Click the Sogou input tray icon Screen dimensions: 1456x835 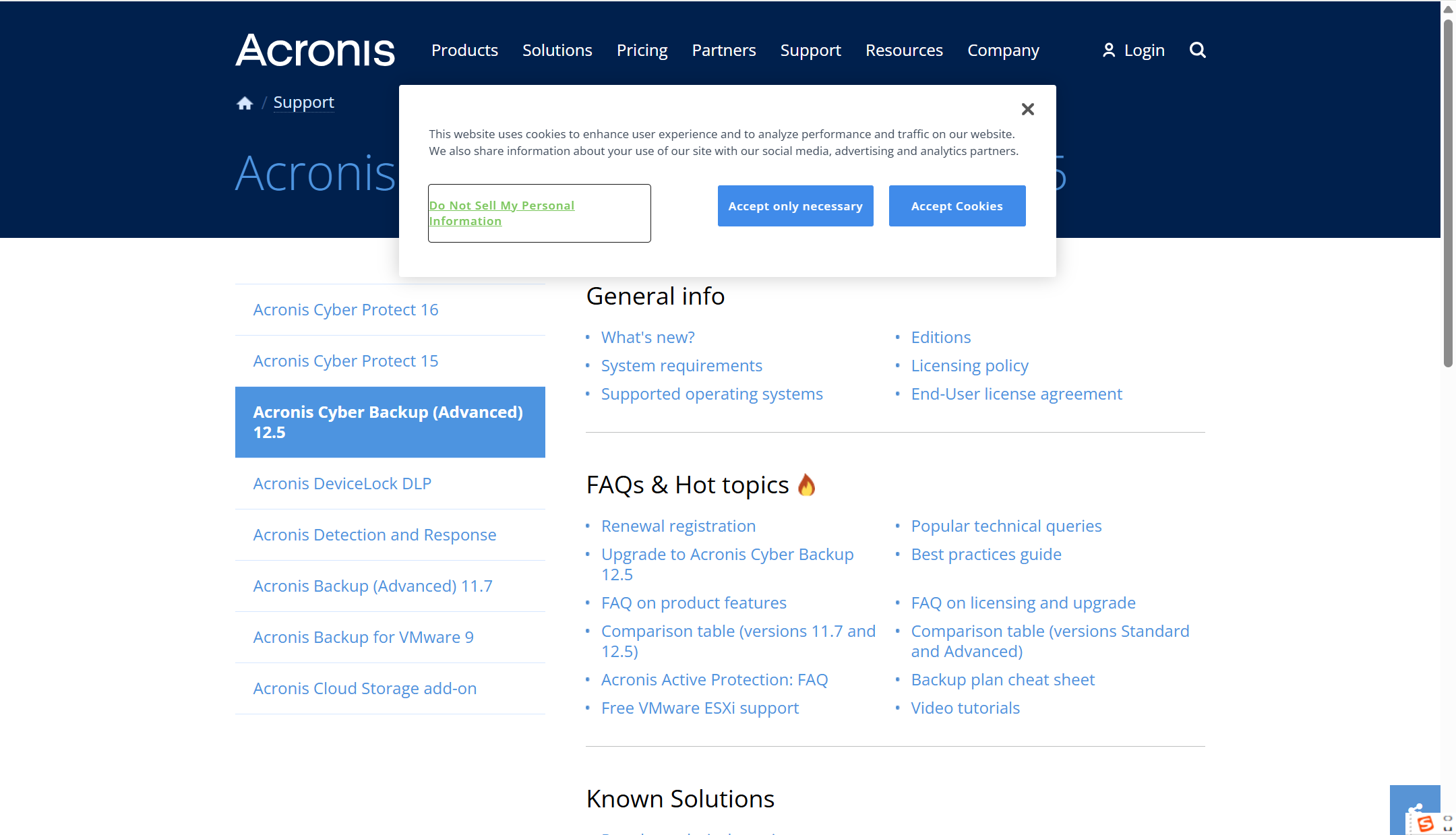[1425, 824]
